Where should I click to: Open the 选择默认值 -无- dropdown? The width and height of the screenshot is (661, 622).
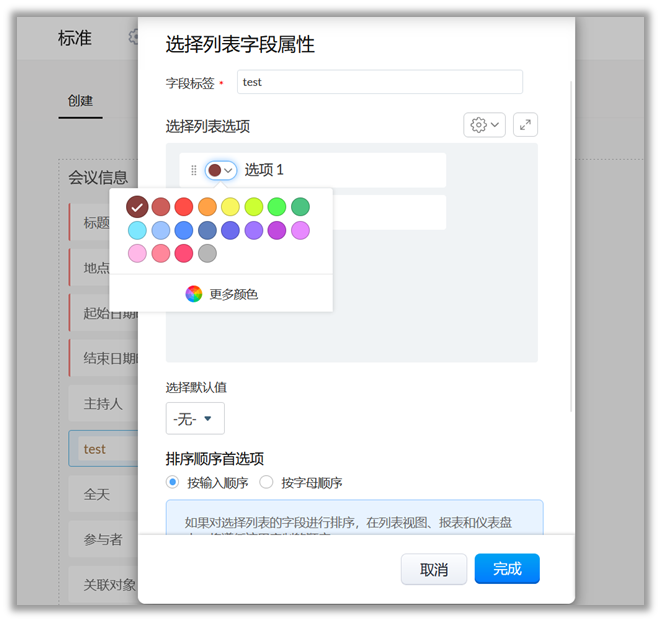click(195, 419)
